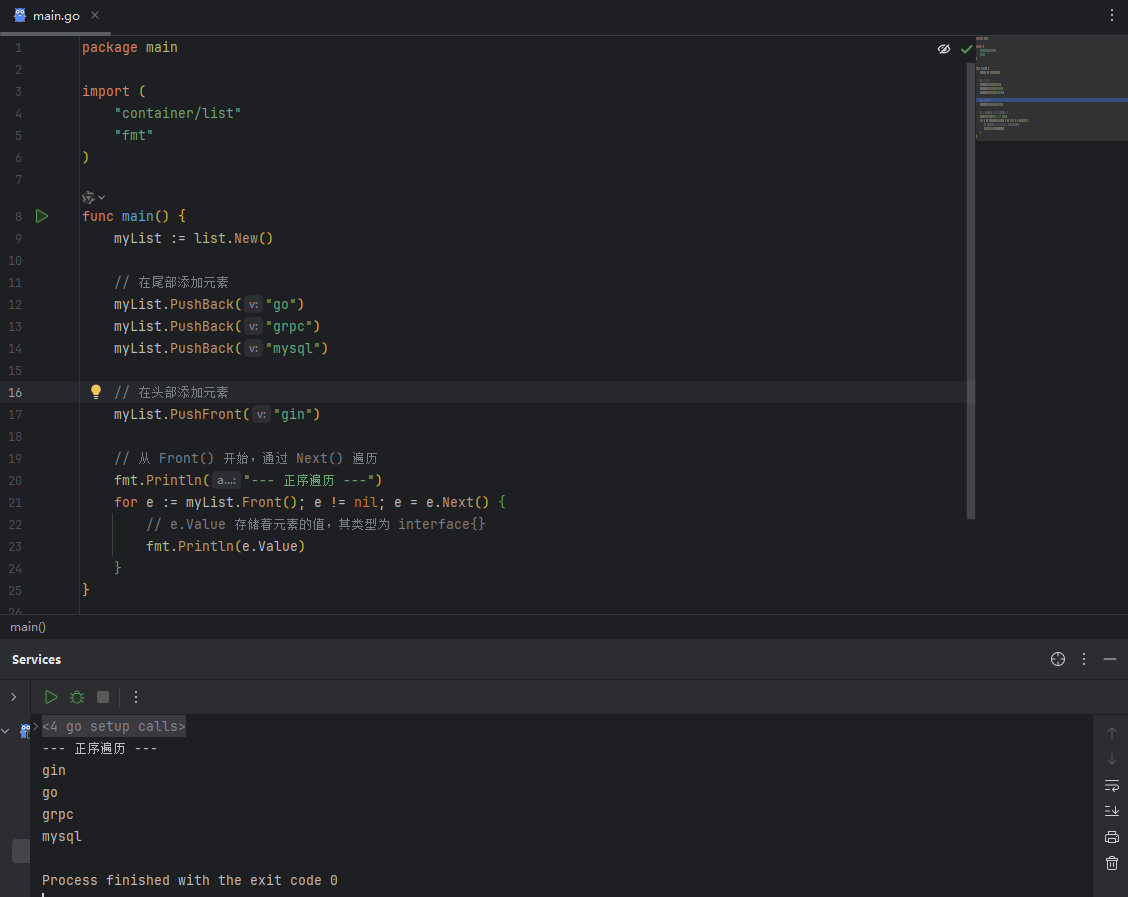Click the Services crosshair locate icon
The image size is (1128, 897).
tap(1058, 659)
